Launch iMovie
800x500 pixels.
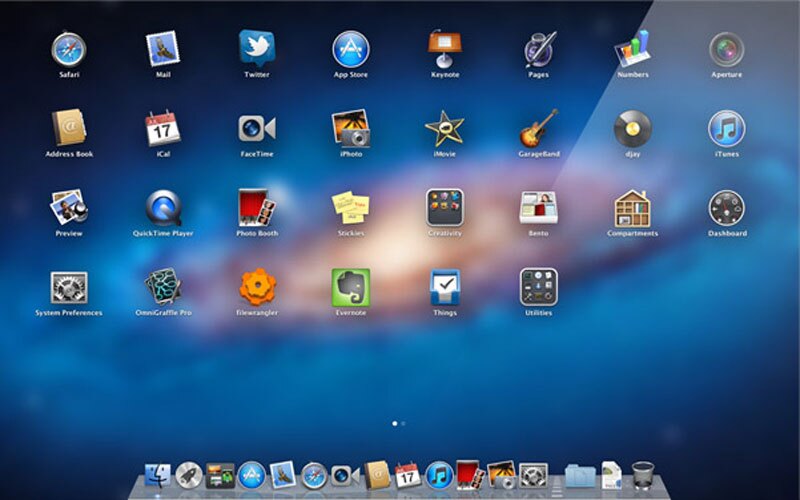(445, 129)
